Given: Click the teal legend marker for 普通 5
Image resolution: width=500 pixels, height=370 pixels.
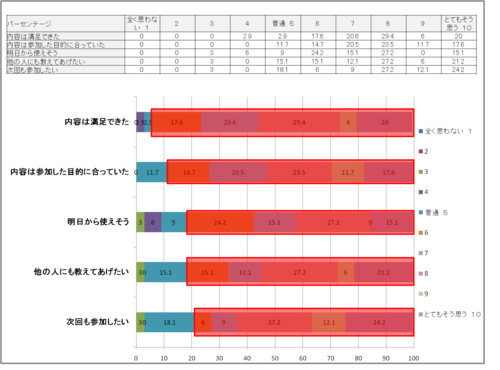Looking at the screenshot, I should point(421,213).
